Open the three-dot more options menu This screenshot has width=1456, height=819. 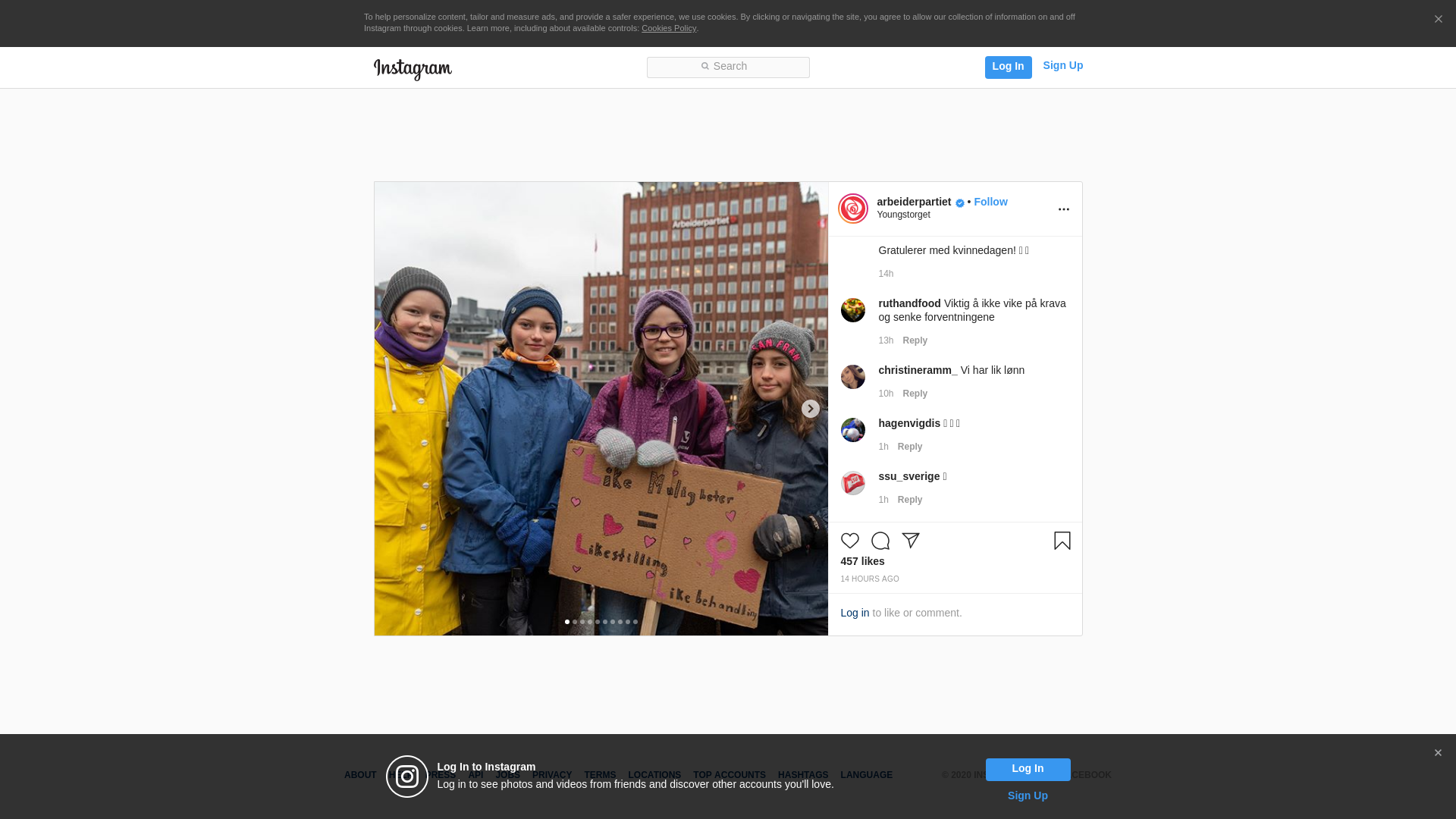[x=1064, y=209]
